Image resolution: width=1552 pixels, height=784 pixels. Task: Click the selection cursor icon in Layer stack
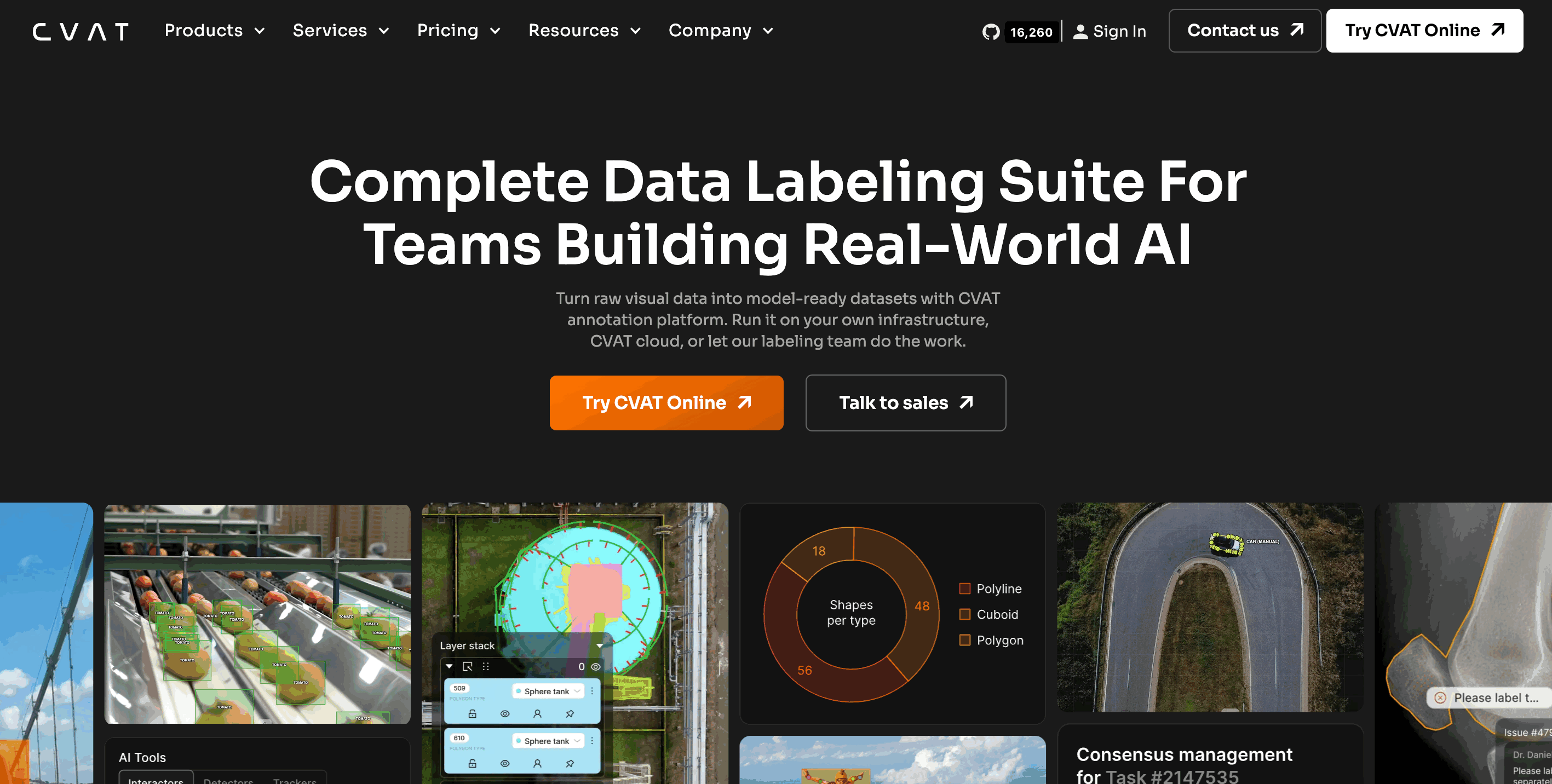(467, 667)
